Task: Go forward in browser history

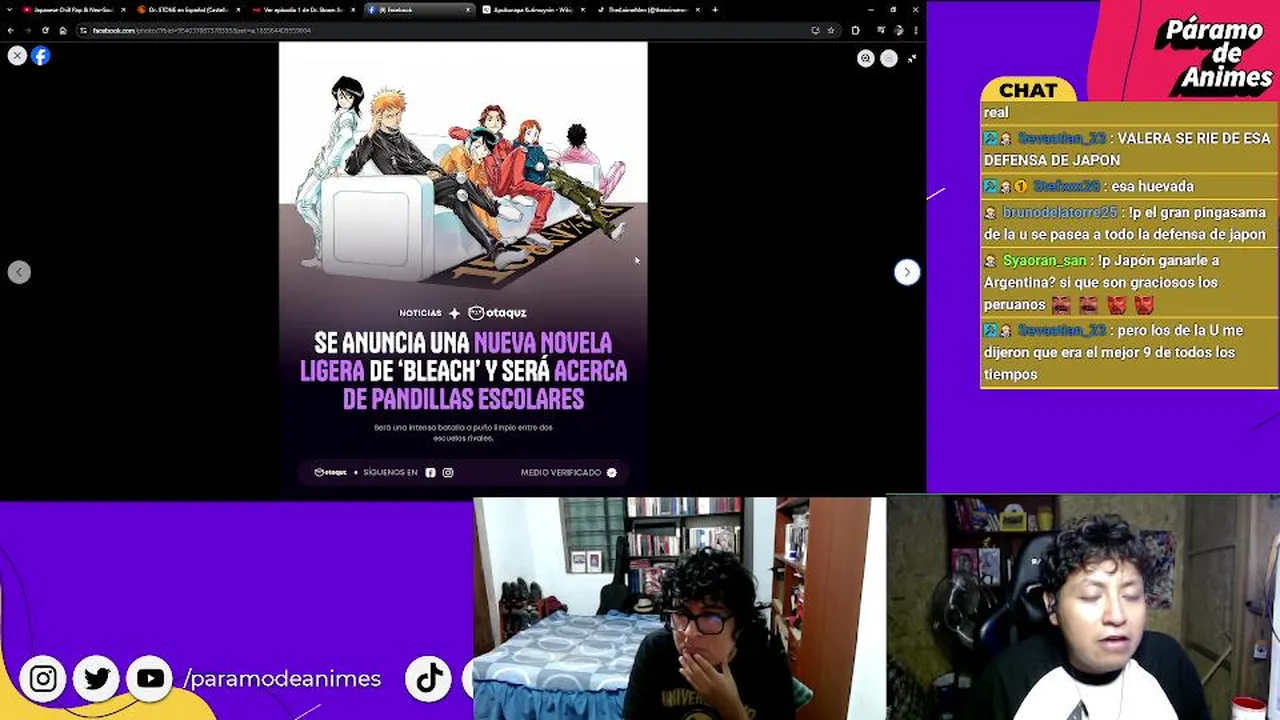Action: pos(28,30)
